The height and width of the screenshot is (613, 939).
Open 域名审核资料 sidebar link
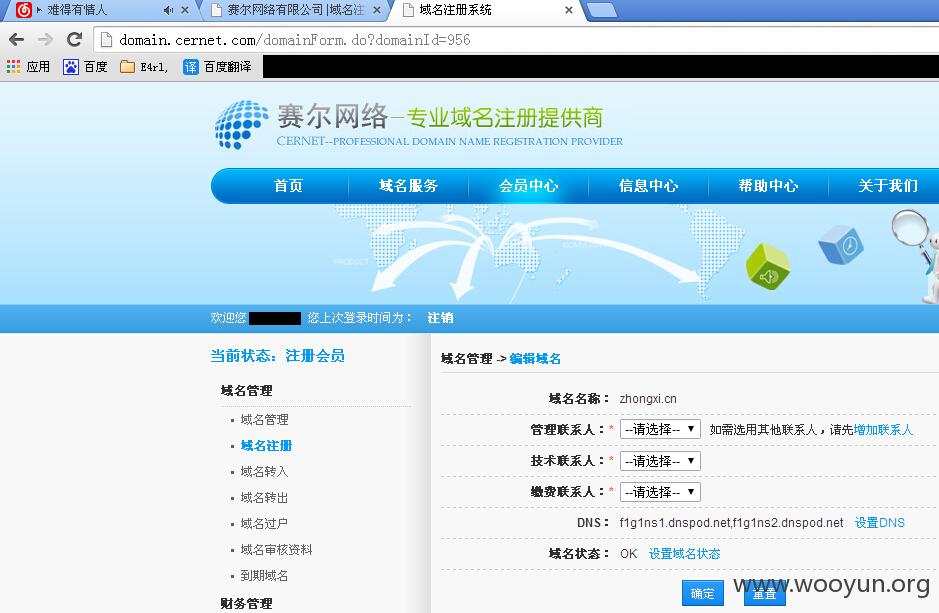point(276,550)
